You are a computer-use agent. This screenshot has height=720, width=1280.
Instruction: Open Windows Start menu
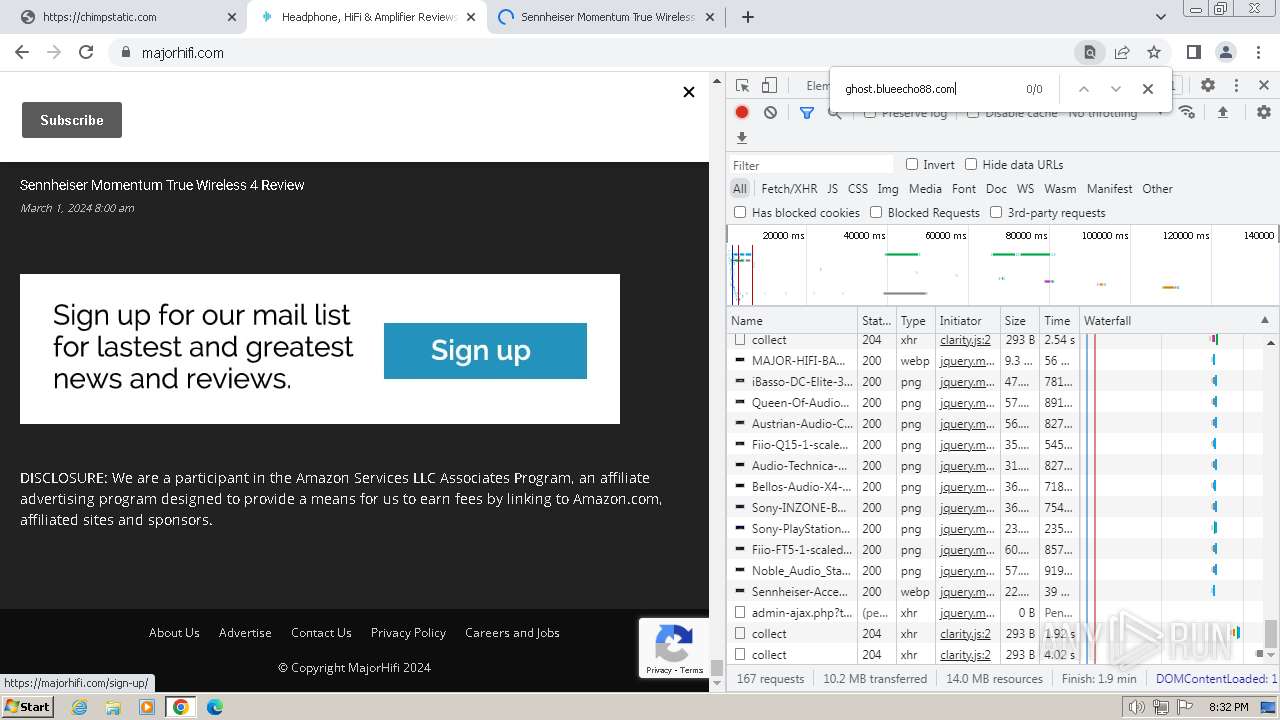[x=28, y=706]
